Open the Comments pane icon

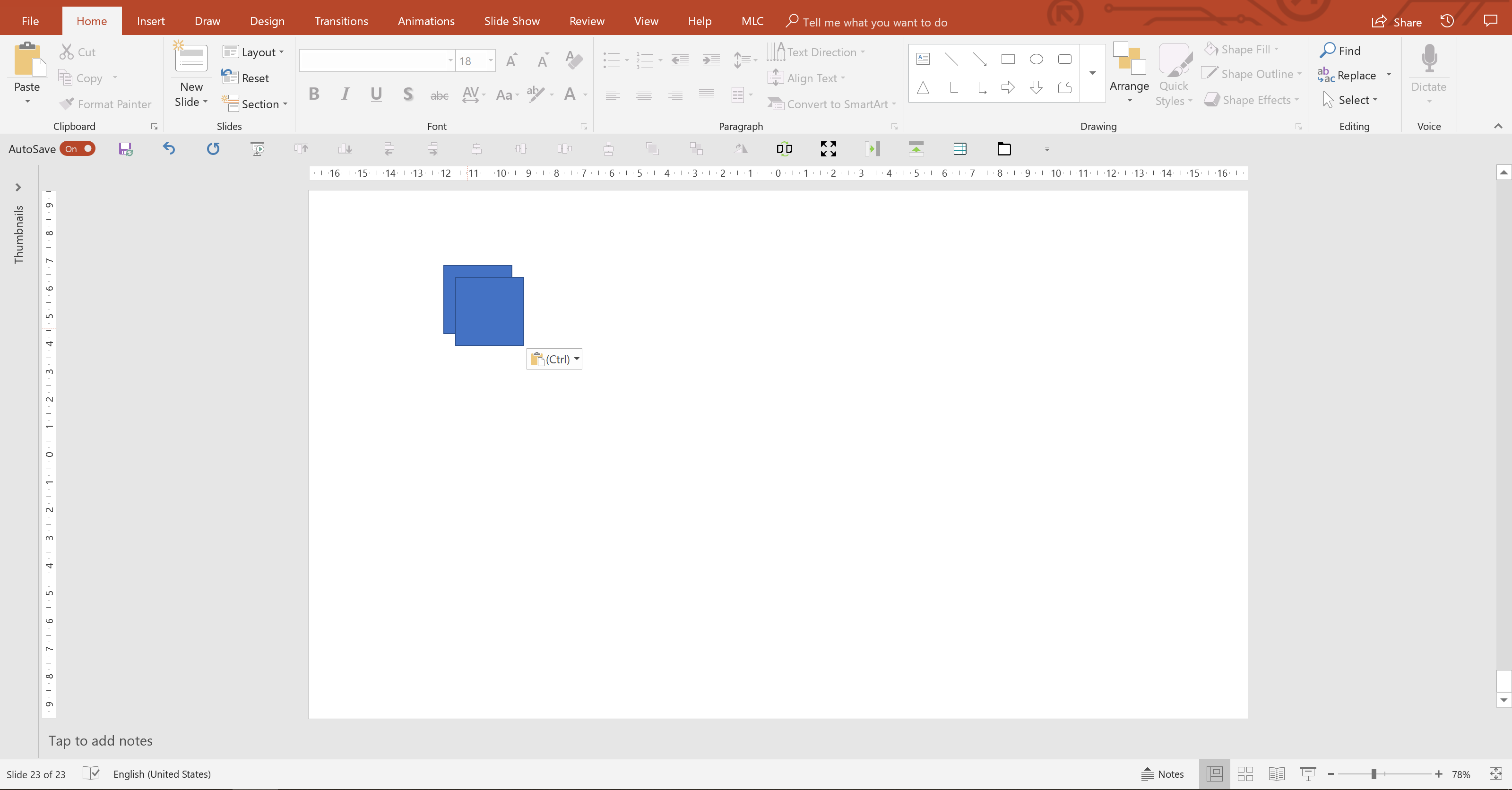(x=1490, y=21)
